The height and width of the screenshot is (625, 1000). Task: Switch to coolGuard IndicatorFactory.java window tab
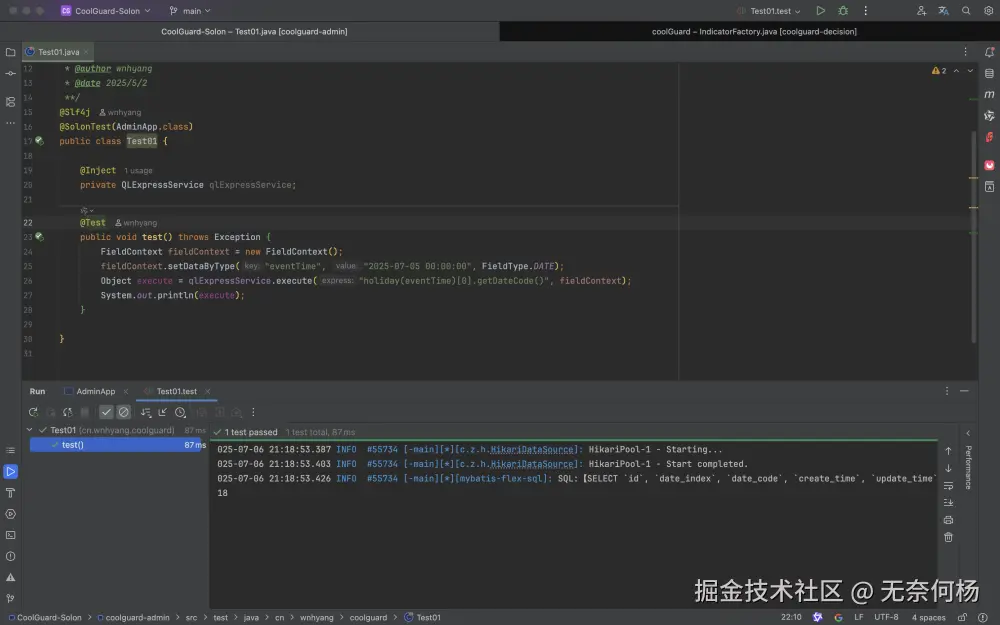754,31
